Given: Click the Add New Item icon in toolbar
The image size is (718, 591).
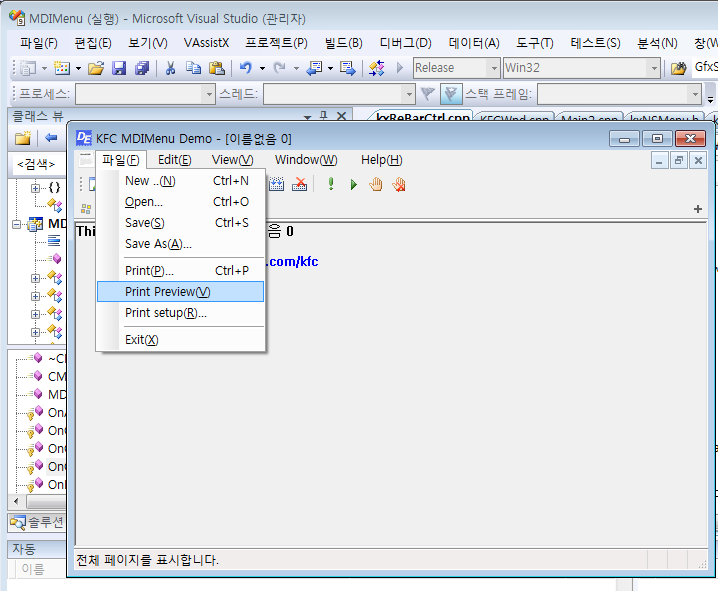Looking at the screenshot, I should pos(62,68).
